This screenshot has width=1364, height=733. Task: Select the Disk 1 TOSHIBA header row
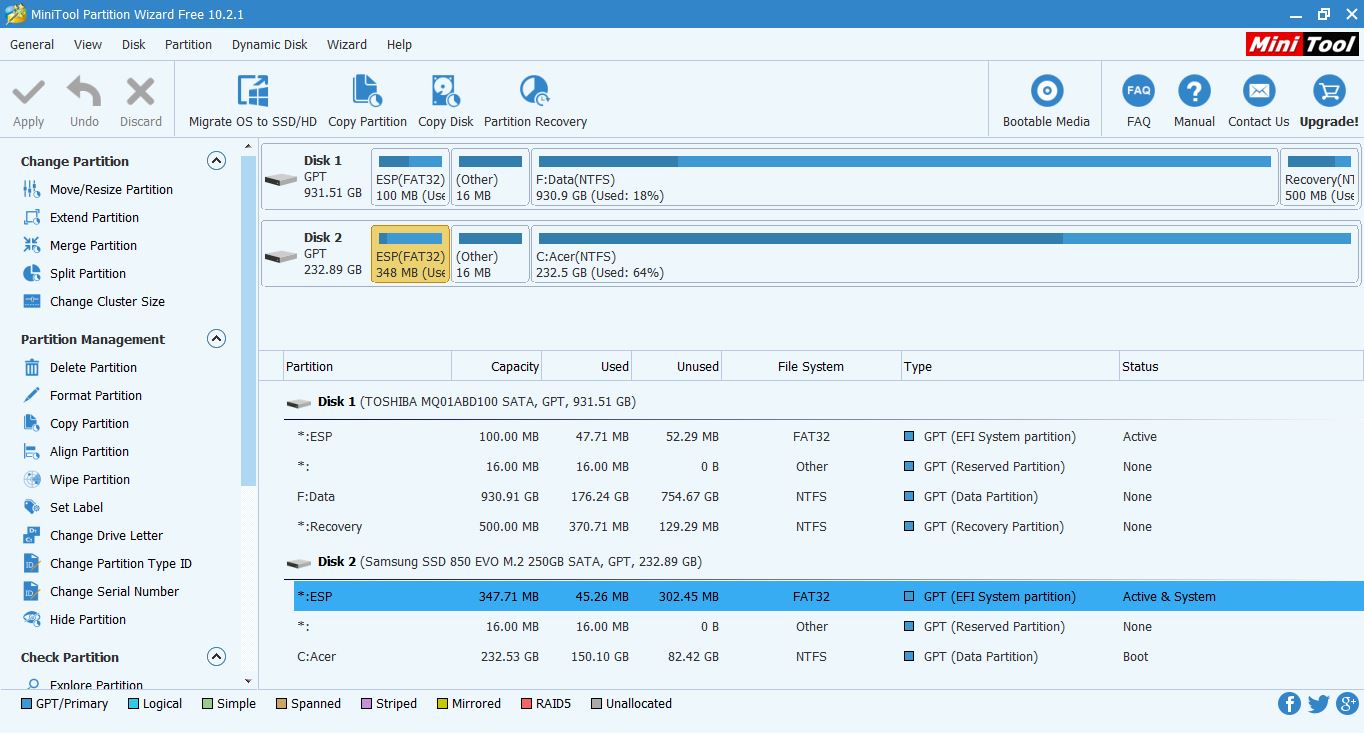[x=823, y=401]
